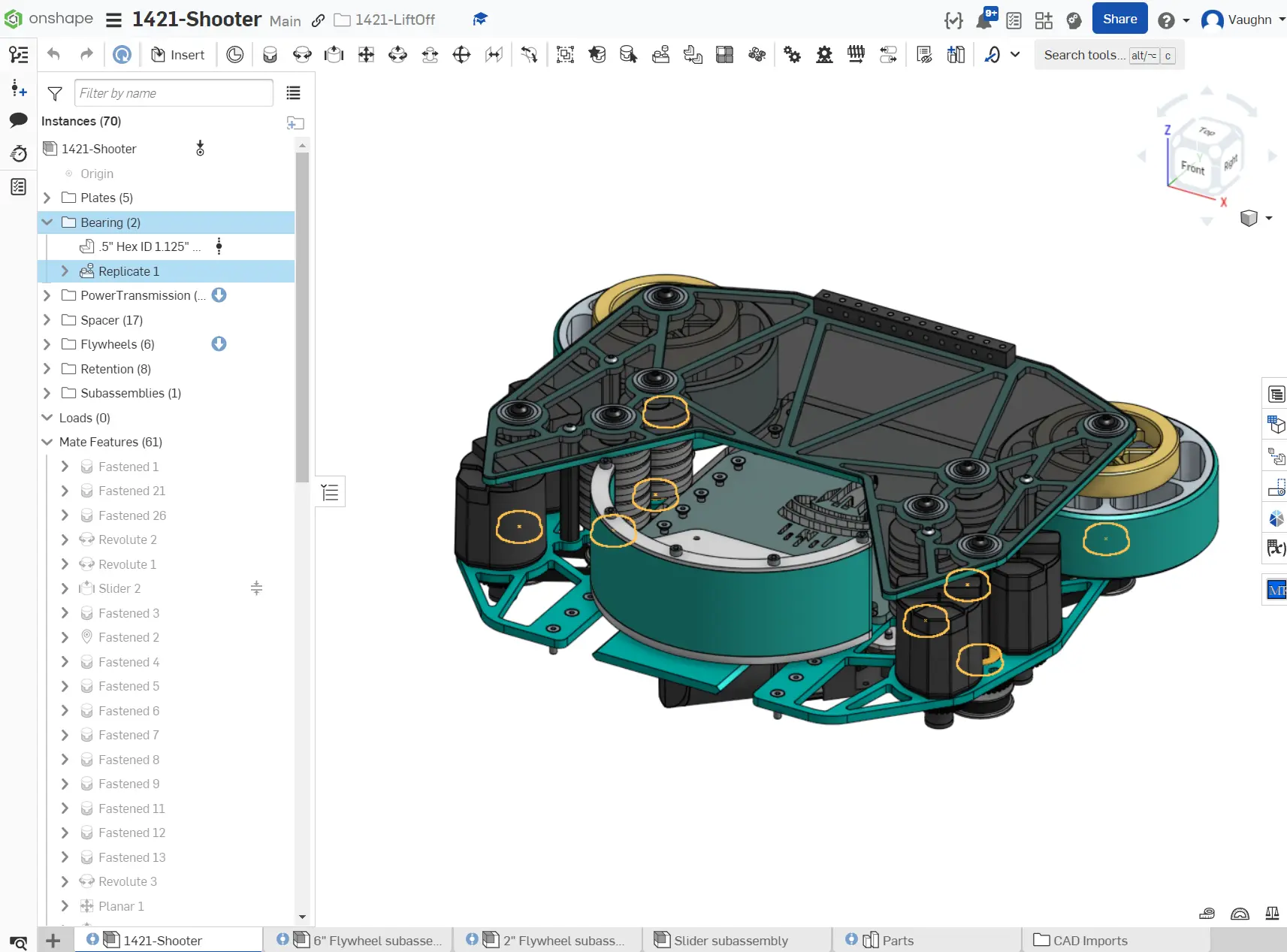Click the Redo arrow icon
This screenshot has height=952, width=1287.
[86, 55]
